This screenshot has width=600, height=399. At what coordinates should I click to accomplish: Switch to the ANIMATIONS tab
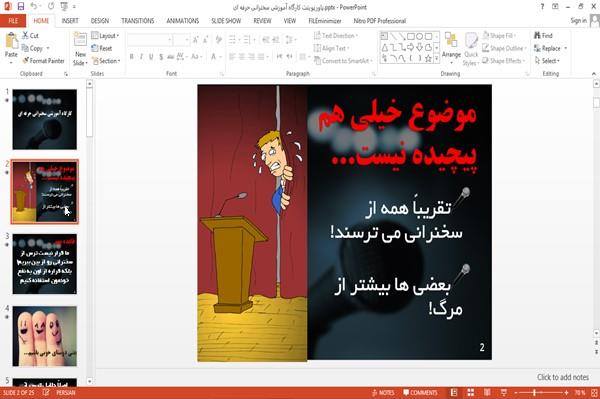tap(183, 21)
